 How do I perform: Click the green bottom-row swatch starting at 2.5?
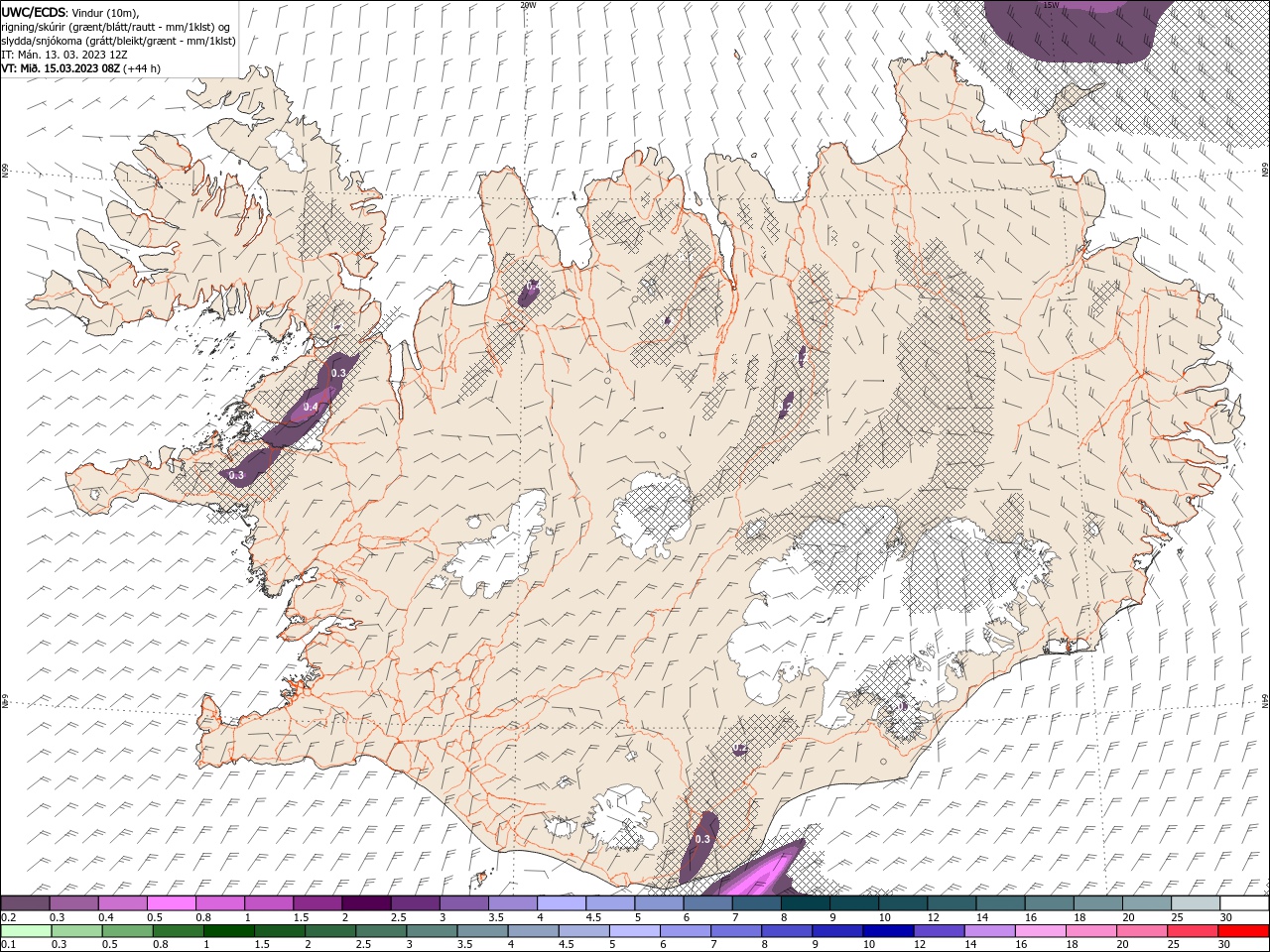[x=381, y=931]
